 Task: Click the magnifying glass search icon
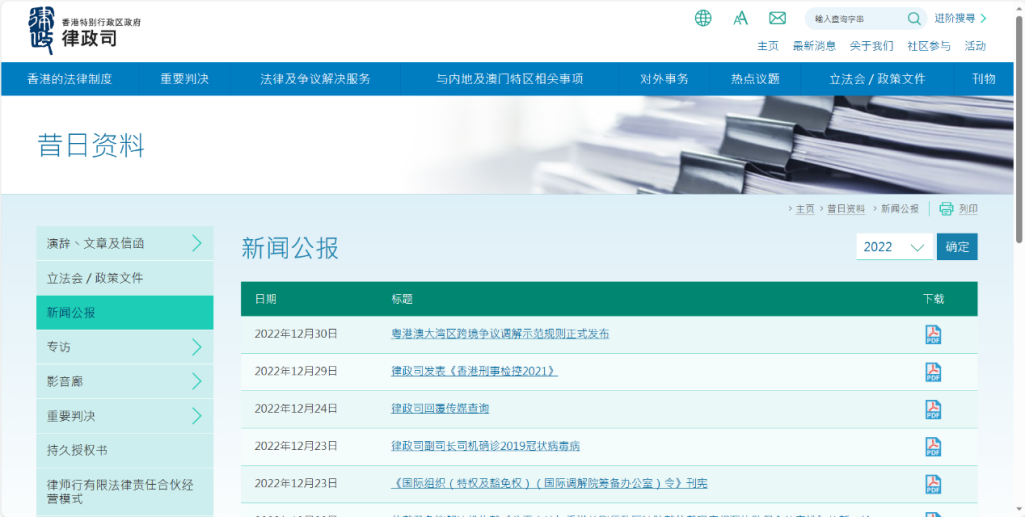point(914,18)
